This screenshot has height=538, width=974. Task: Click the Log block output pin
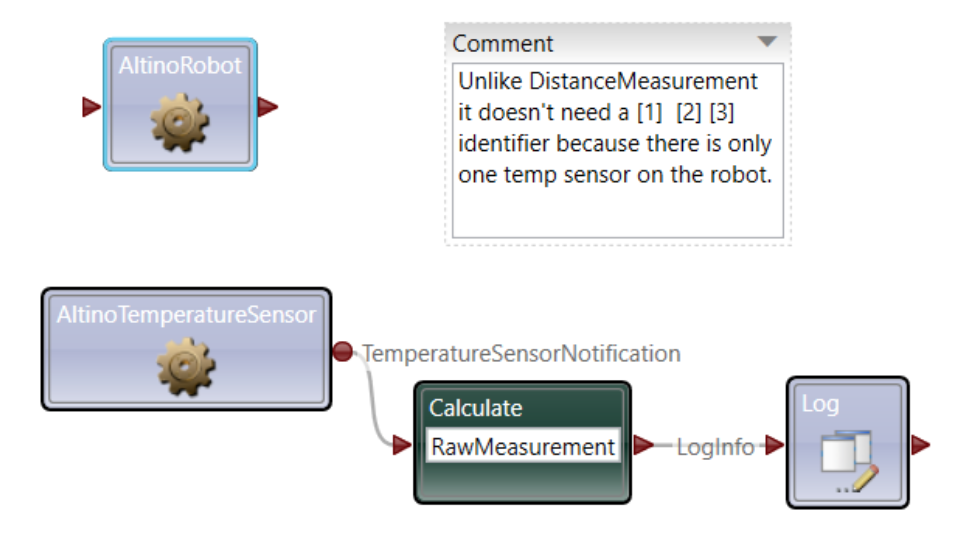coord(921,446)
